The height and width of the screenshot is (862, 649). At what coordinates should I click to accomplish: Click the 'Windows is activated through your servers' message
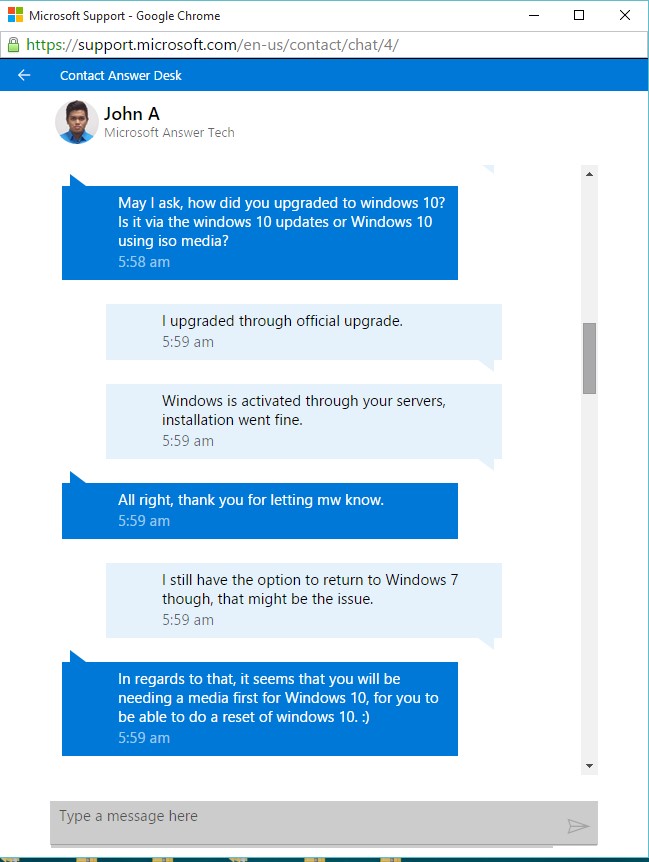tap(304, 411)
